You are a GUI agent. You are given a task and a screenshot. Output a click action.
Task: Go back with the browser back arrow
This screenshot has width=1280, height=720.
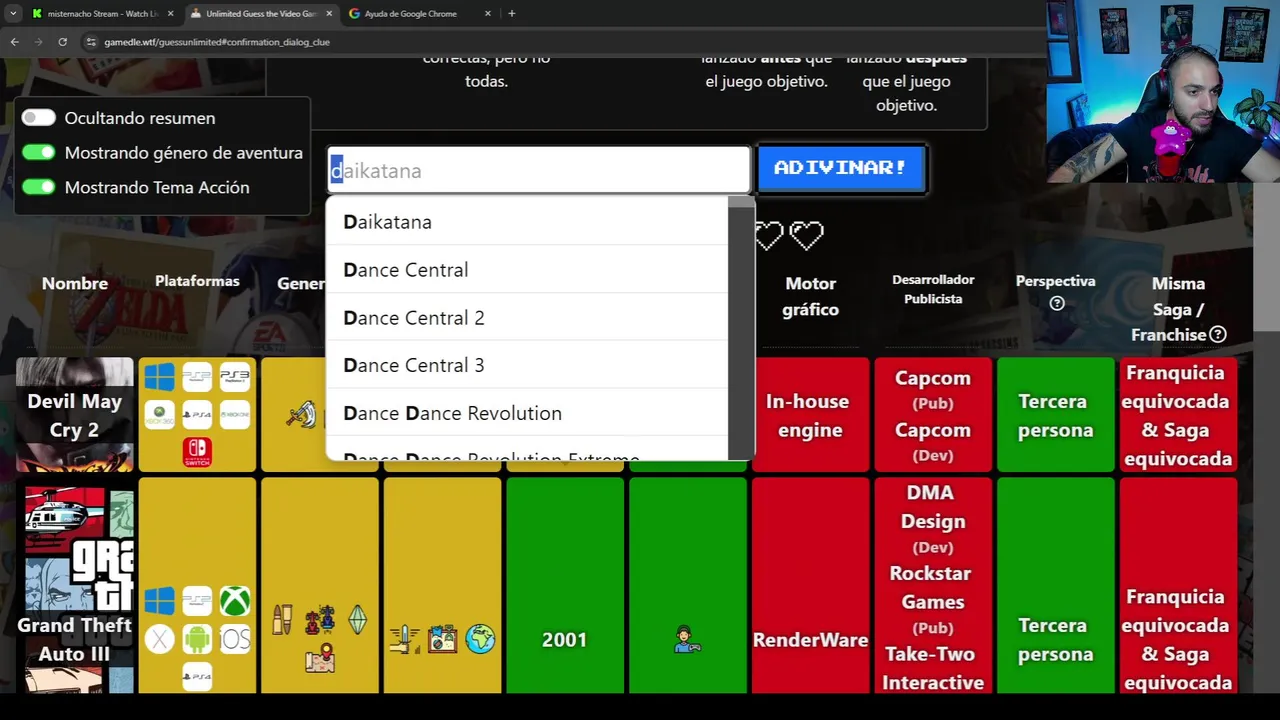14,42
